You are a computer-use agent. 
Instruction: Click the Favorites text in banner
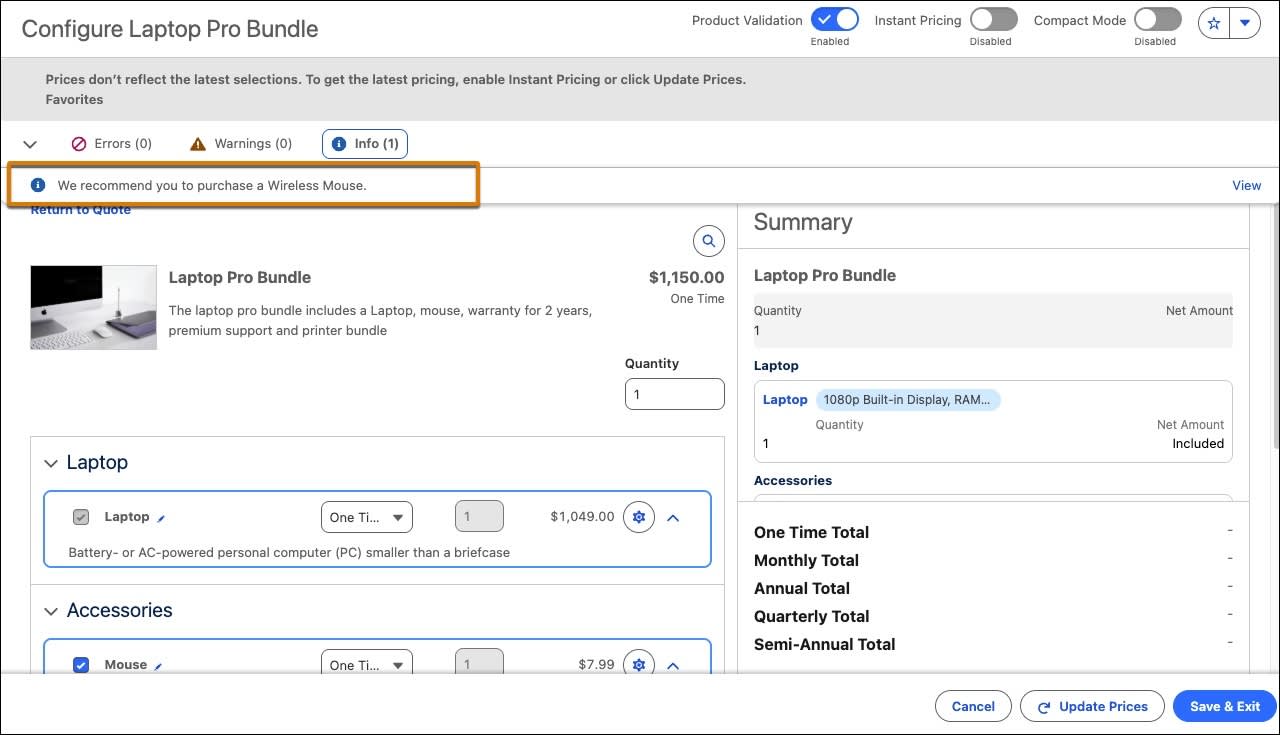pos(74,99)
